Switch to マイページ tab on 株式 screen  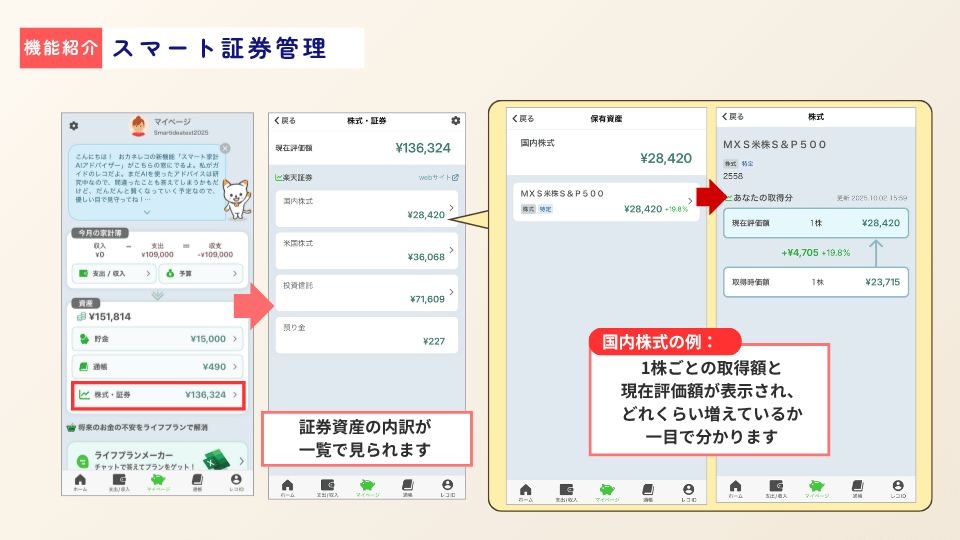pos(815,488)
